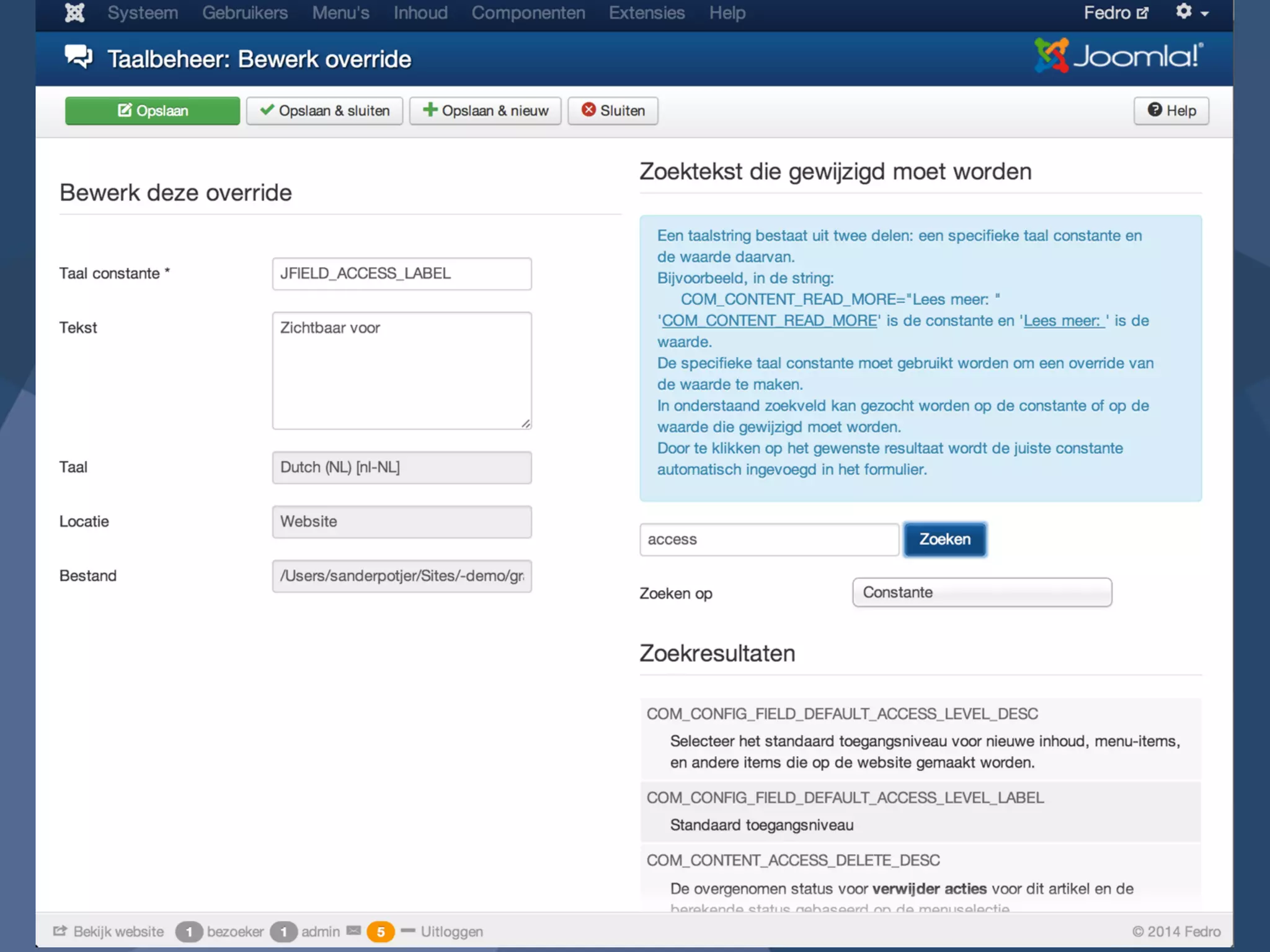The height and width of the screenshot is (952, 1270).
Task: Click the Joomla logo icon in top menu
Action: (74, 12)
